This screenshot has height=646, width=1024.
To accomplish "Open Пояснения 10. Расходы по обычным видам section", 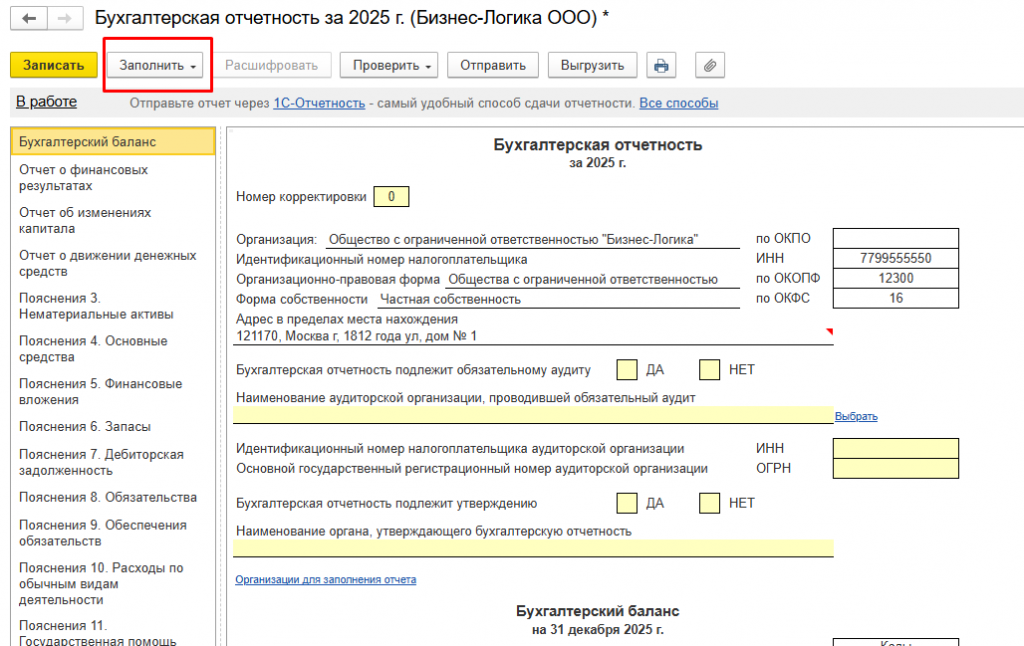I will [113, 584].
